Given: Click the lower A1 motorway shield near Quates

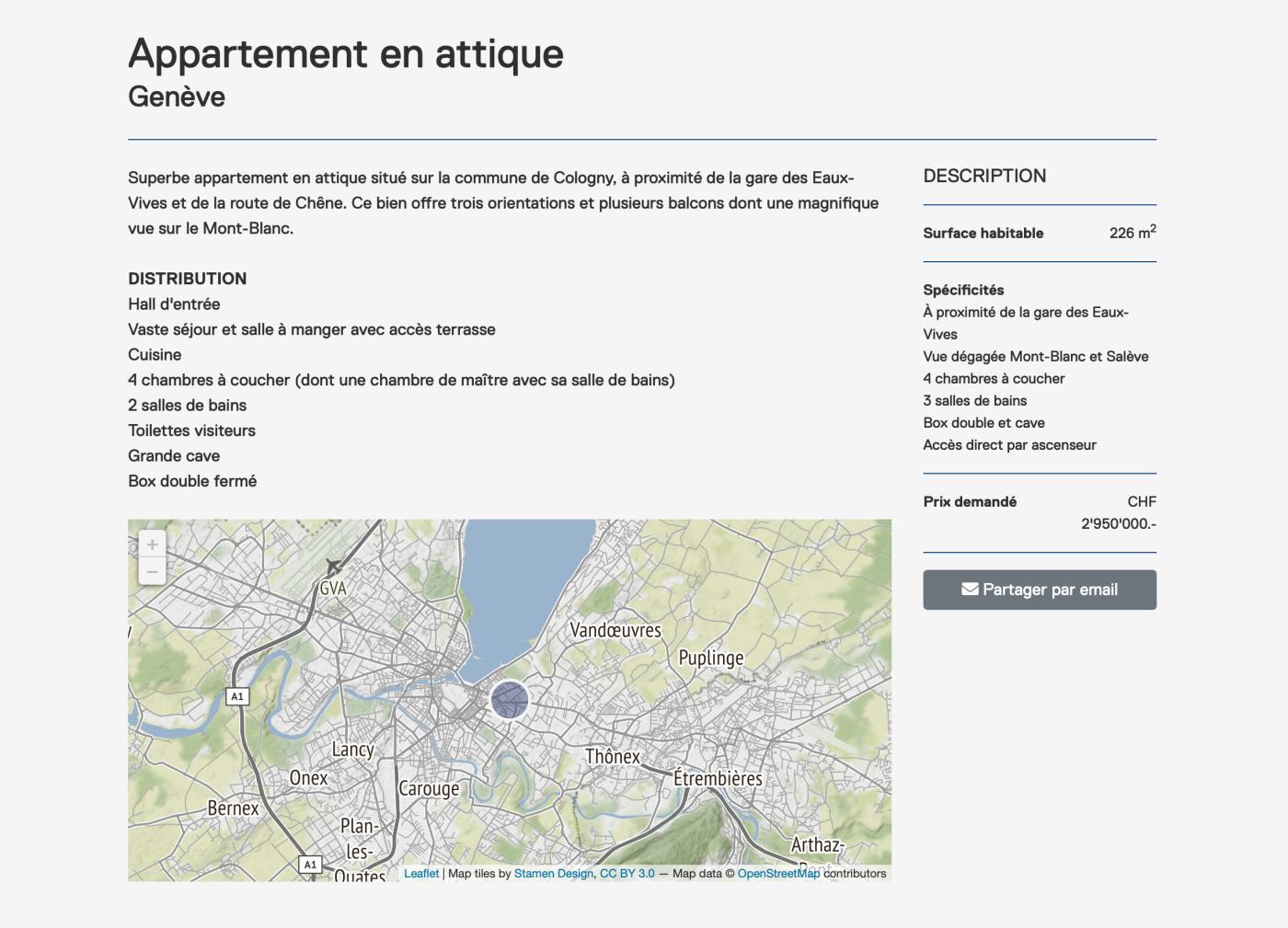Looking at the screenshot, I should tap(310, 865).
